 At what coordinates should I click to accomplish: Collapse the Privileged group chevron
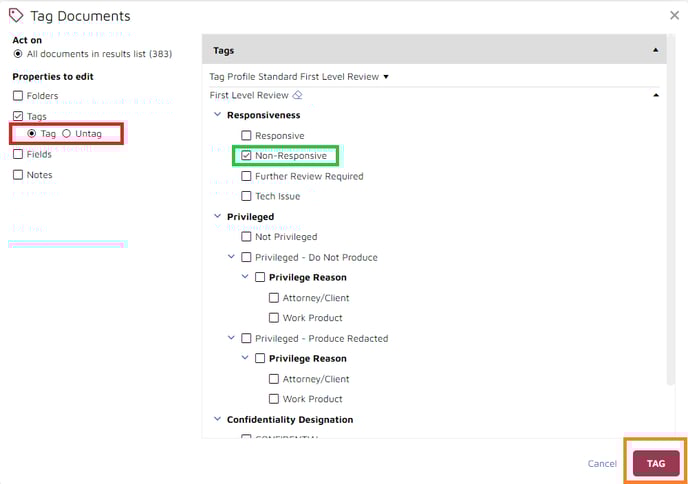pos(217,216)
